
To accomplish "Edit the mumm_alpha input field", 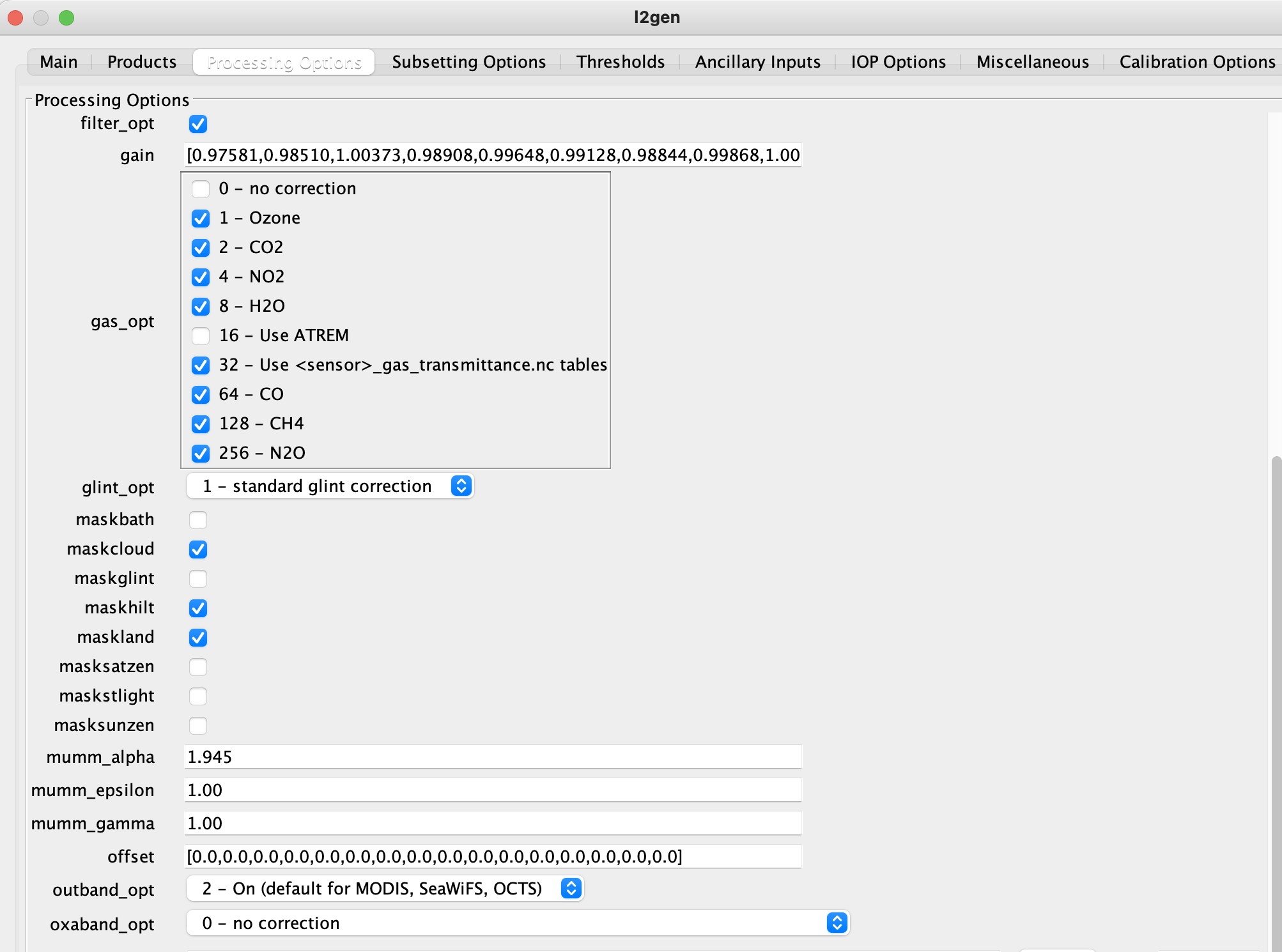I will coord(494,756).
